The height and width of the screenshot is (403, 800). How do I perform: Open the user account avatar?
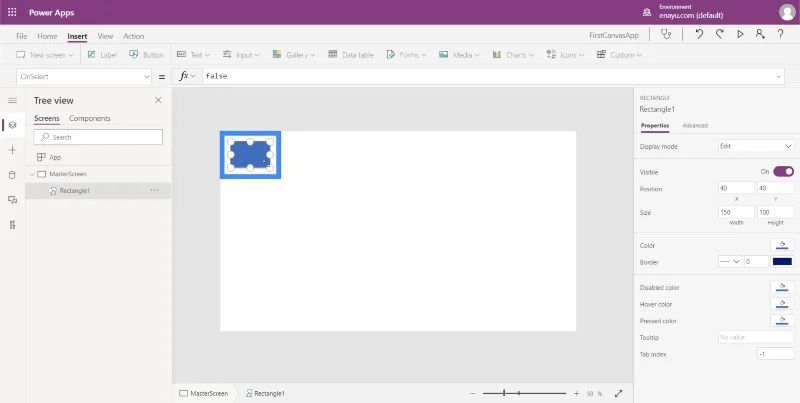pos(787,12)
